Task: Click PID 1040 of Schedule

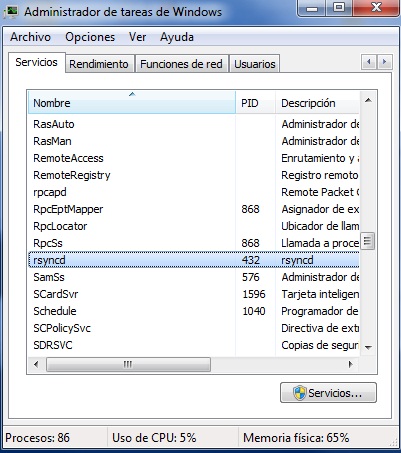Action: 254,311
